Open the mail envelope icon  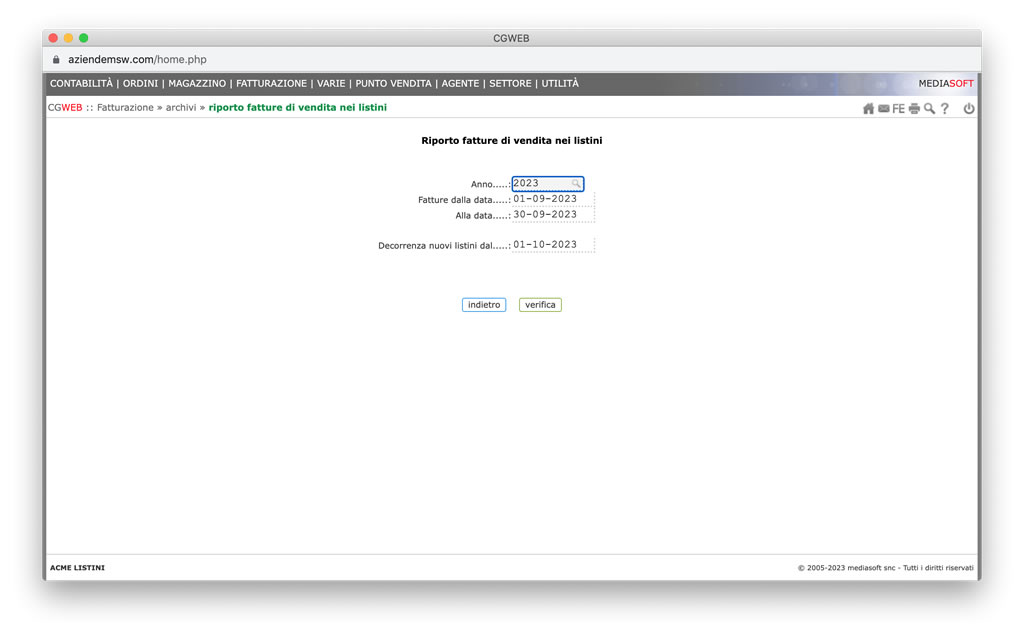coord(884,108)
